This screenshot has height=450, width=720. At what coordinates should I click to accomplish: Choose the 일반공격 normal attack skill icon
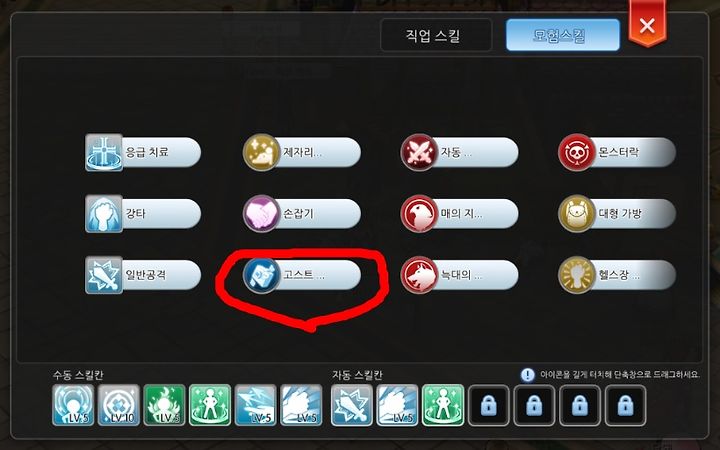pyautogui.click(x=104, y=275)
